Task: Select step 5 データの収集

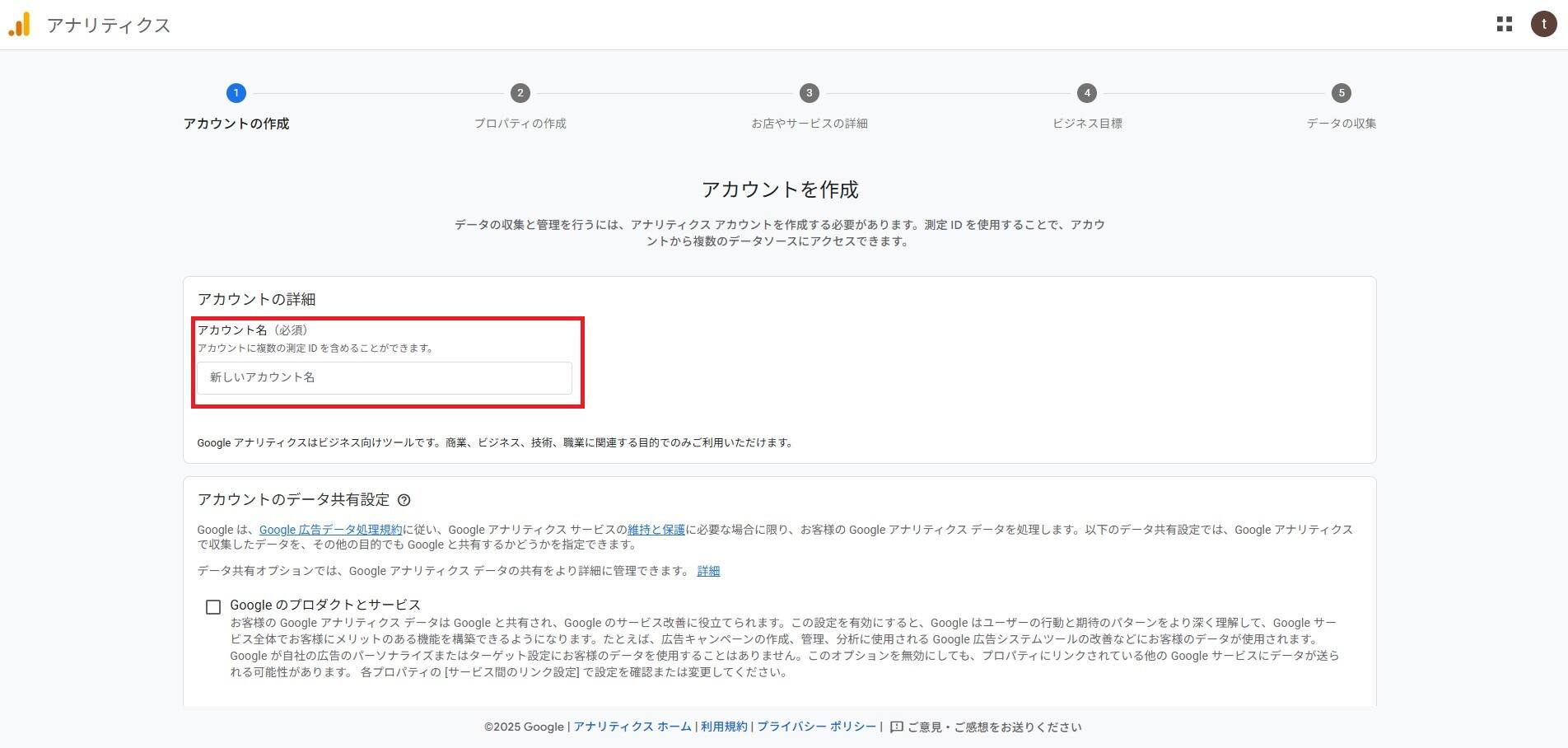Action: click(1342, 107)
